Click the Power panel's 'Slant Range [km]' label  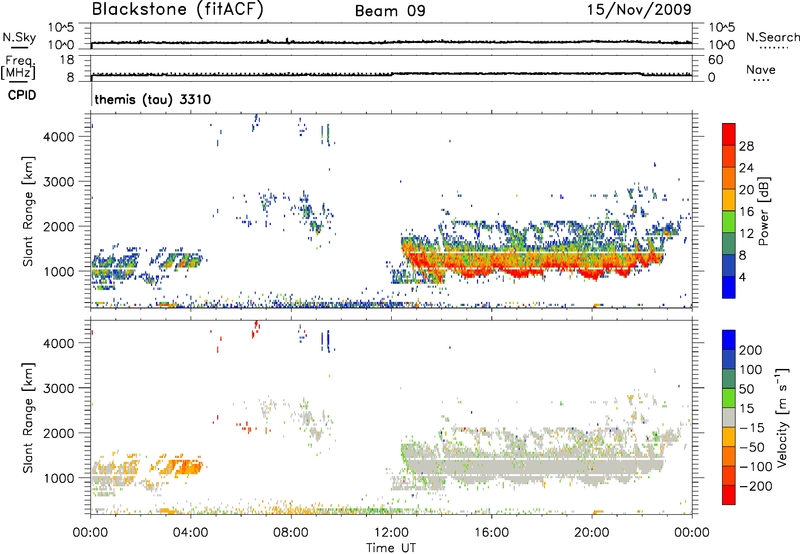click(x=28, y=211)
